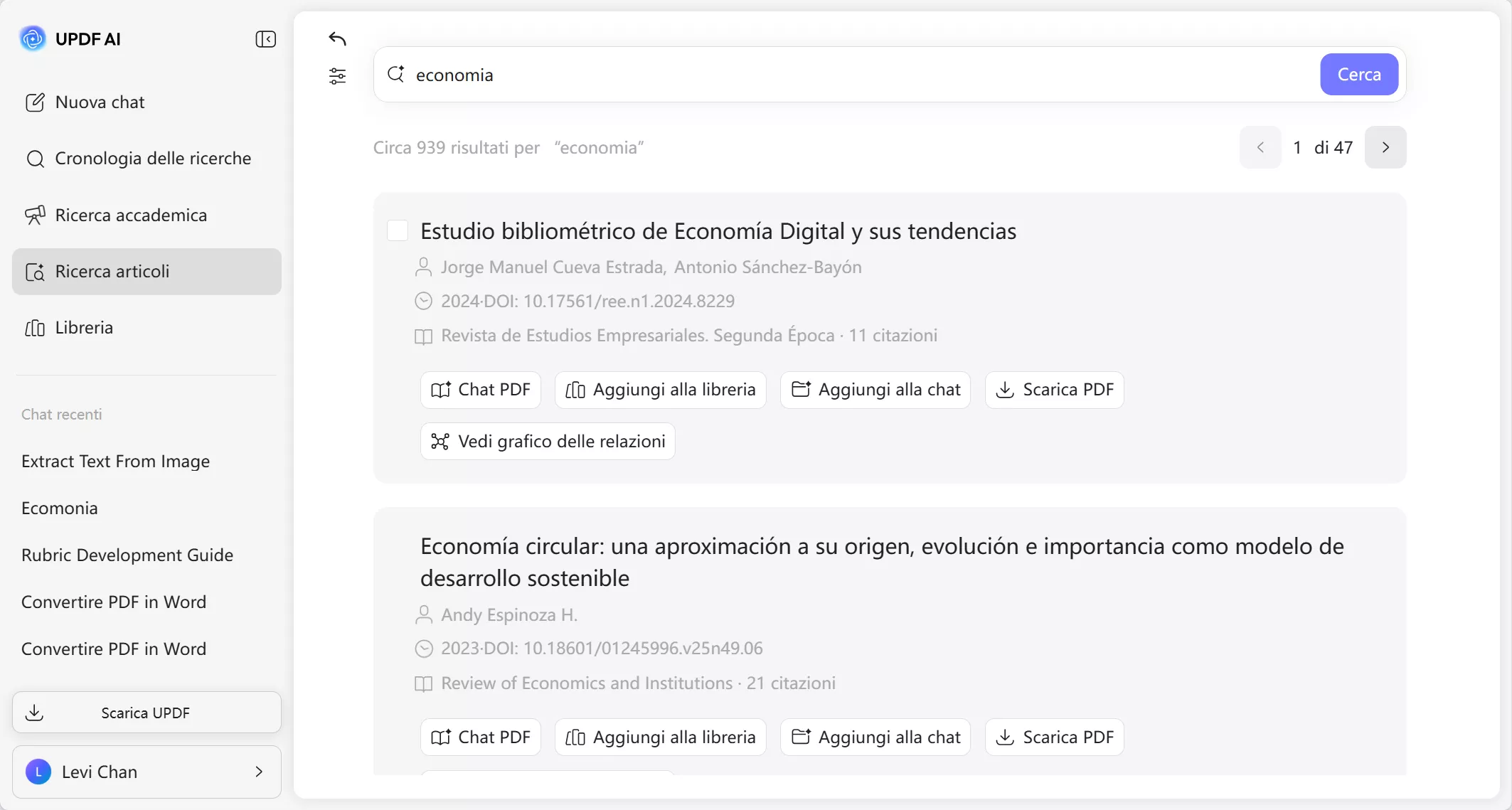Expand the Levi Chan profile arrow
The image size is (1512, 810).
(258, 772)
